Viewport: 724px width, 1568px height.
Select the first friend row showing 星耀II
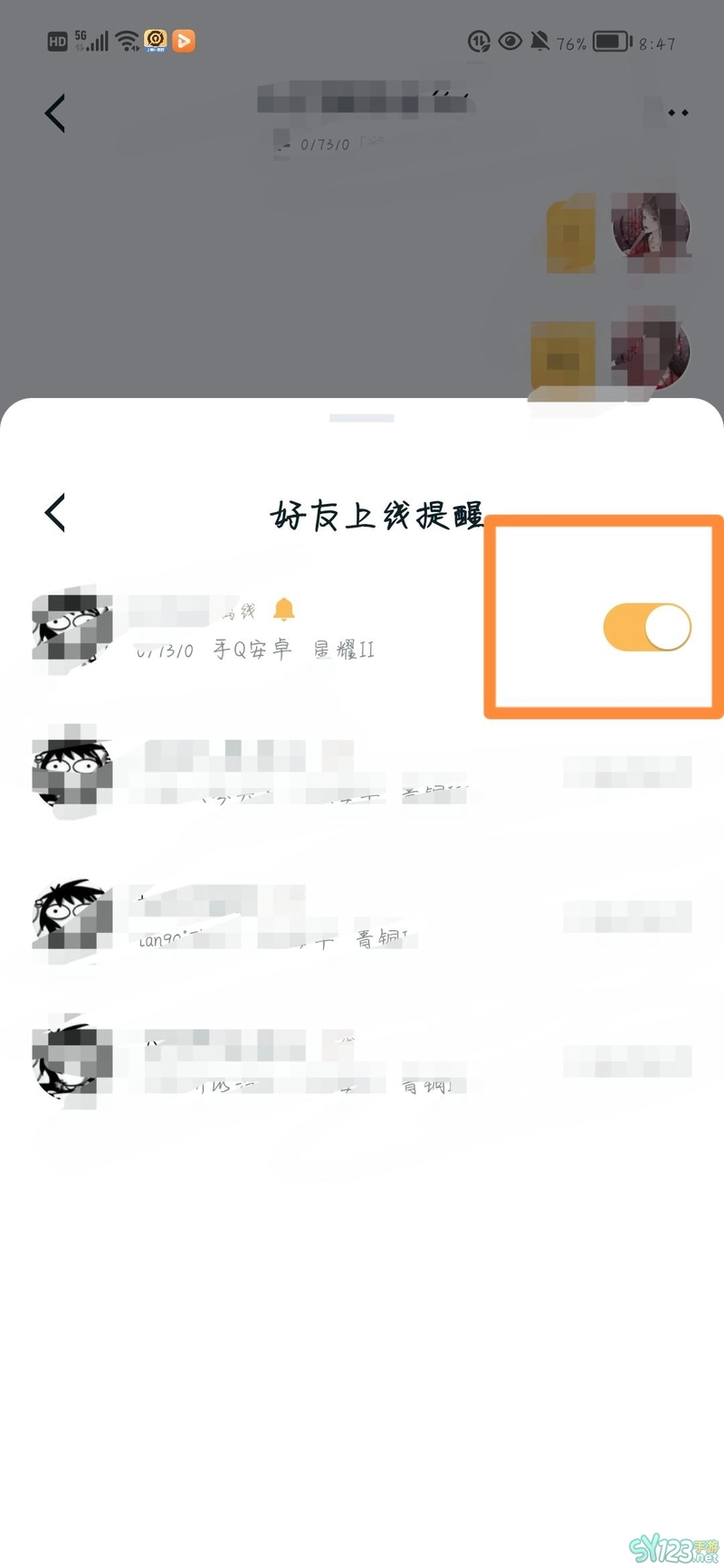coord(362,629)
